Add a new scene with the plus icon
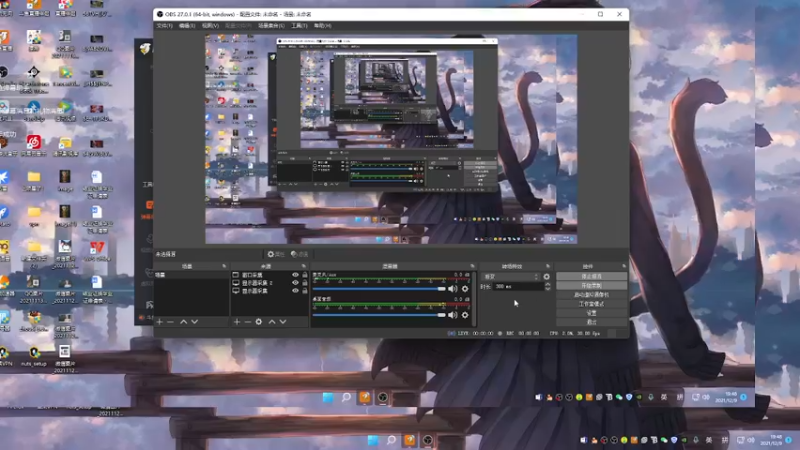The width and height of the screenshot is (800, 450). point(160,322)
